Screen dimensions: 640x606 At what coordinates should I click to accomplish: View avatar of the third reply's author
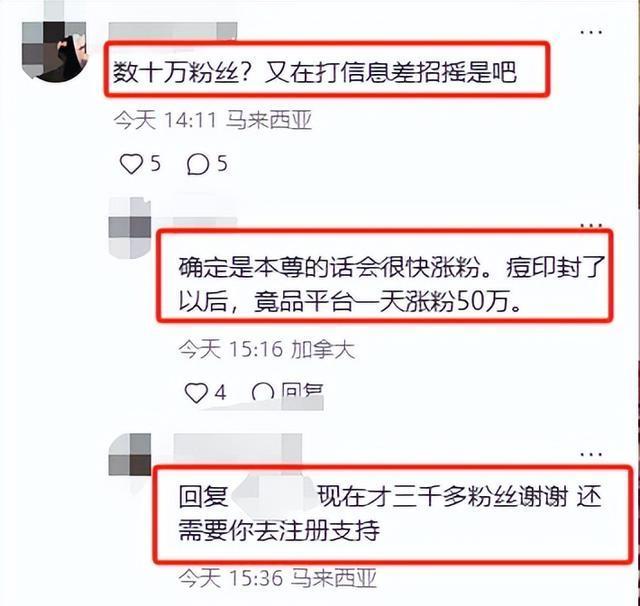click(130, 455)
